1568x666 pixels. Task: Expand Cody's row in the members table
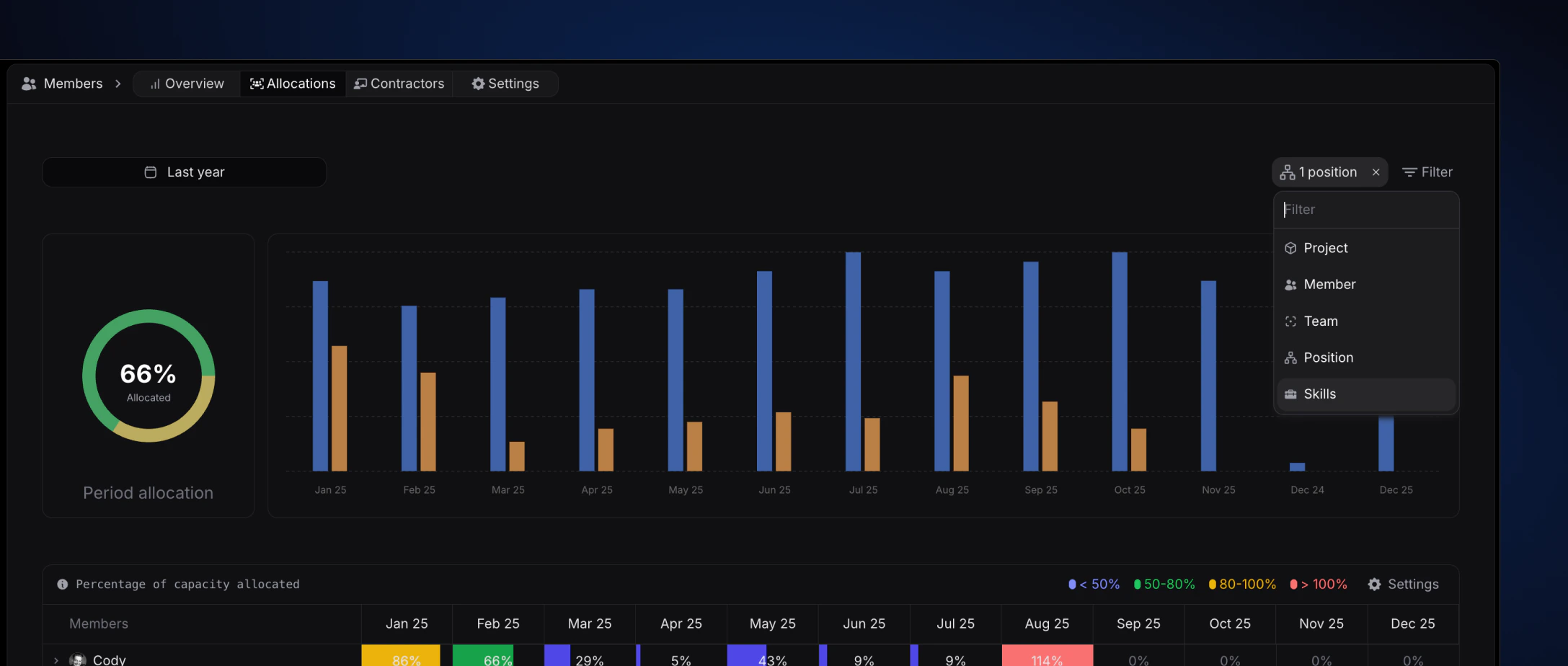(55, 659)
